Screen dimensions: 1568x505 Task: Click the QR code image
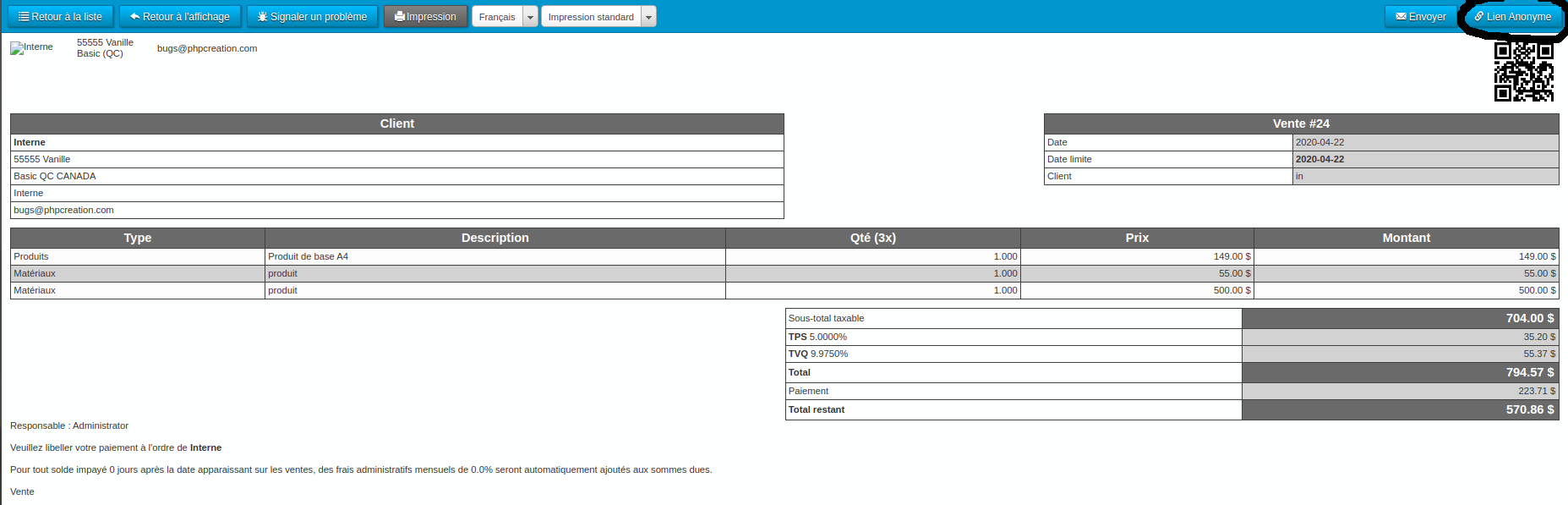click(x=1523, y=72)
